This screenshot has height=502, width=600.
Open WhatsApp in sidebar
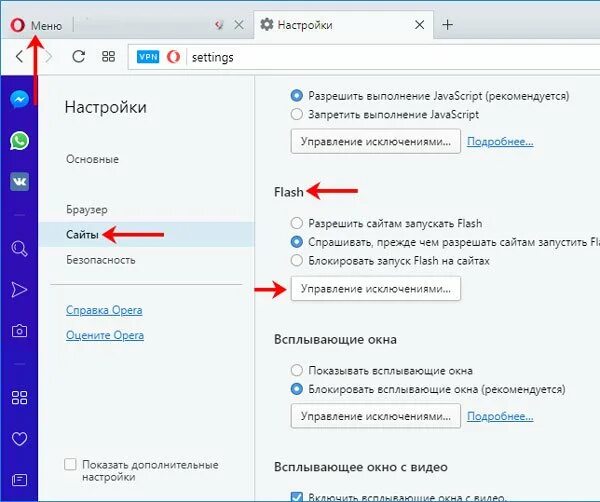(20, 140)
